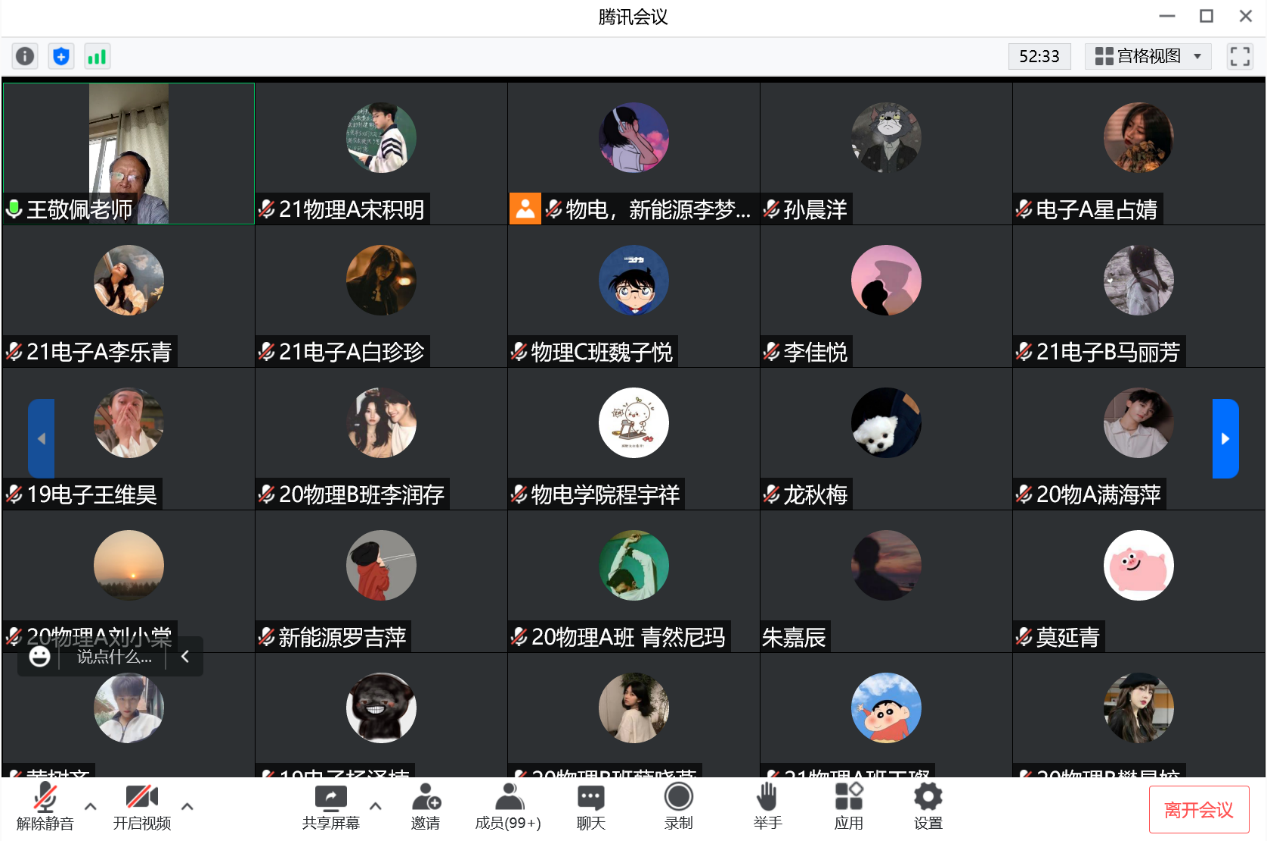Collapse the emoji reaction bar arrow
This screenshot has width=1267, height=841.
(185, 657)
